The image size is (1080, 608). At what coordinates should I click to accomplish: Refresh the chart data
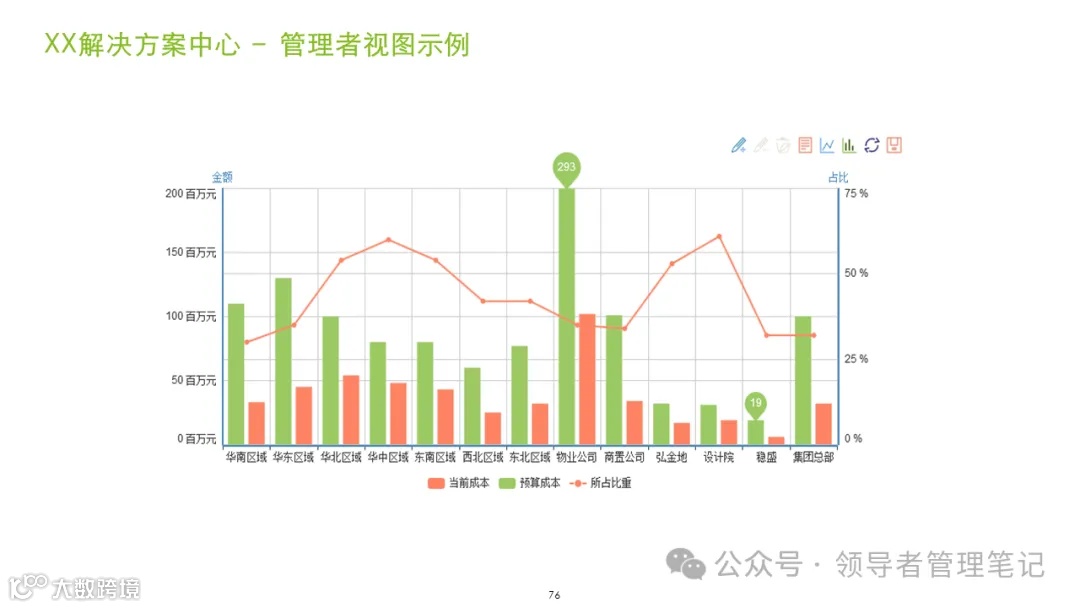(x=871, y=145)
